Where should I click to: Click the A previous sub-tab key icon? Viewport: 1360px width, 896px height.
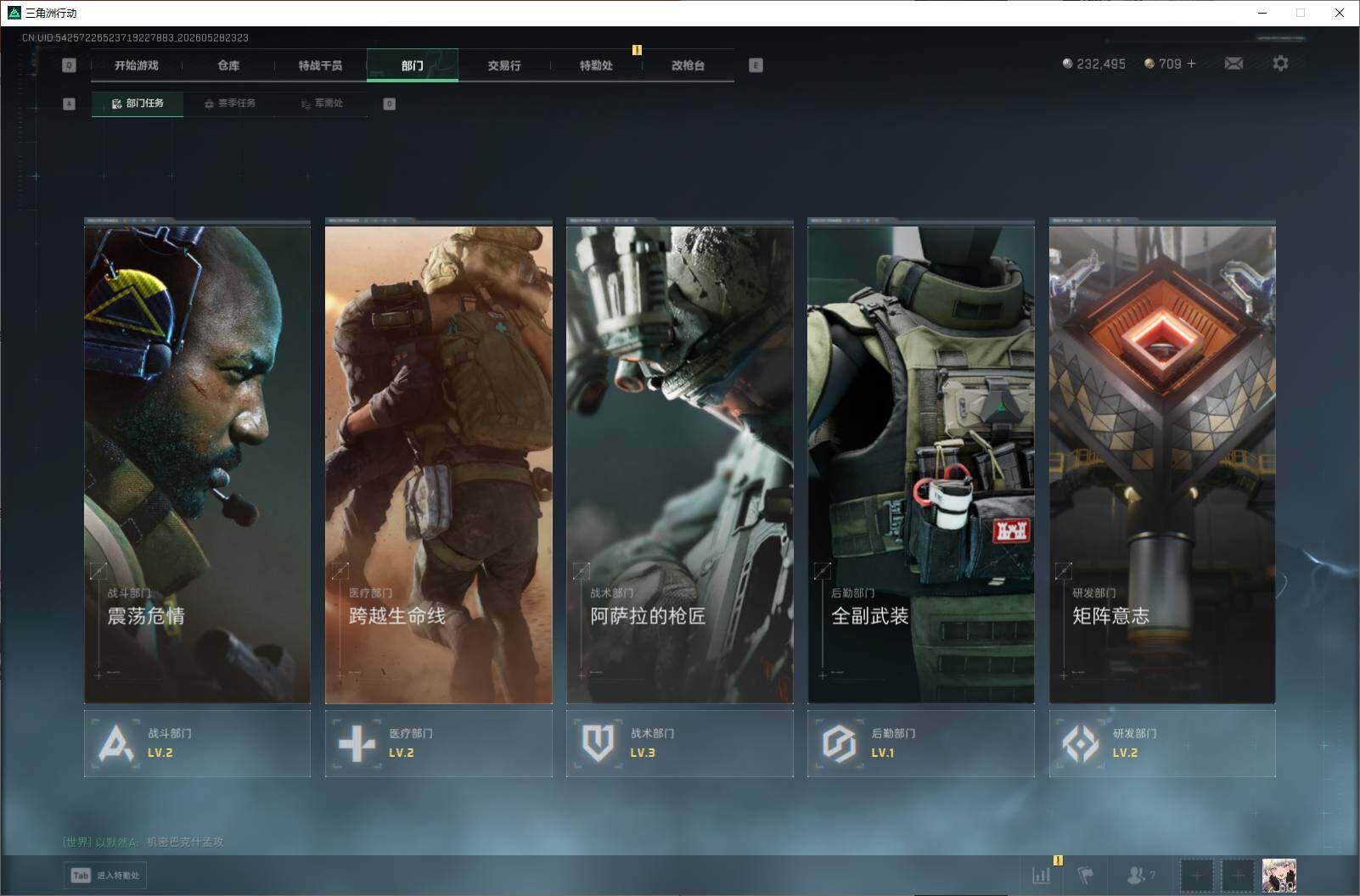pos(70,104)
